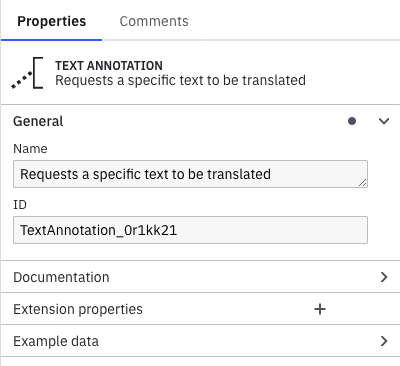Switch to the Properties tab

tap(52, 21)
